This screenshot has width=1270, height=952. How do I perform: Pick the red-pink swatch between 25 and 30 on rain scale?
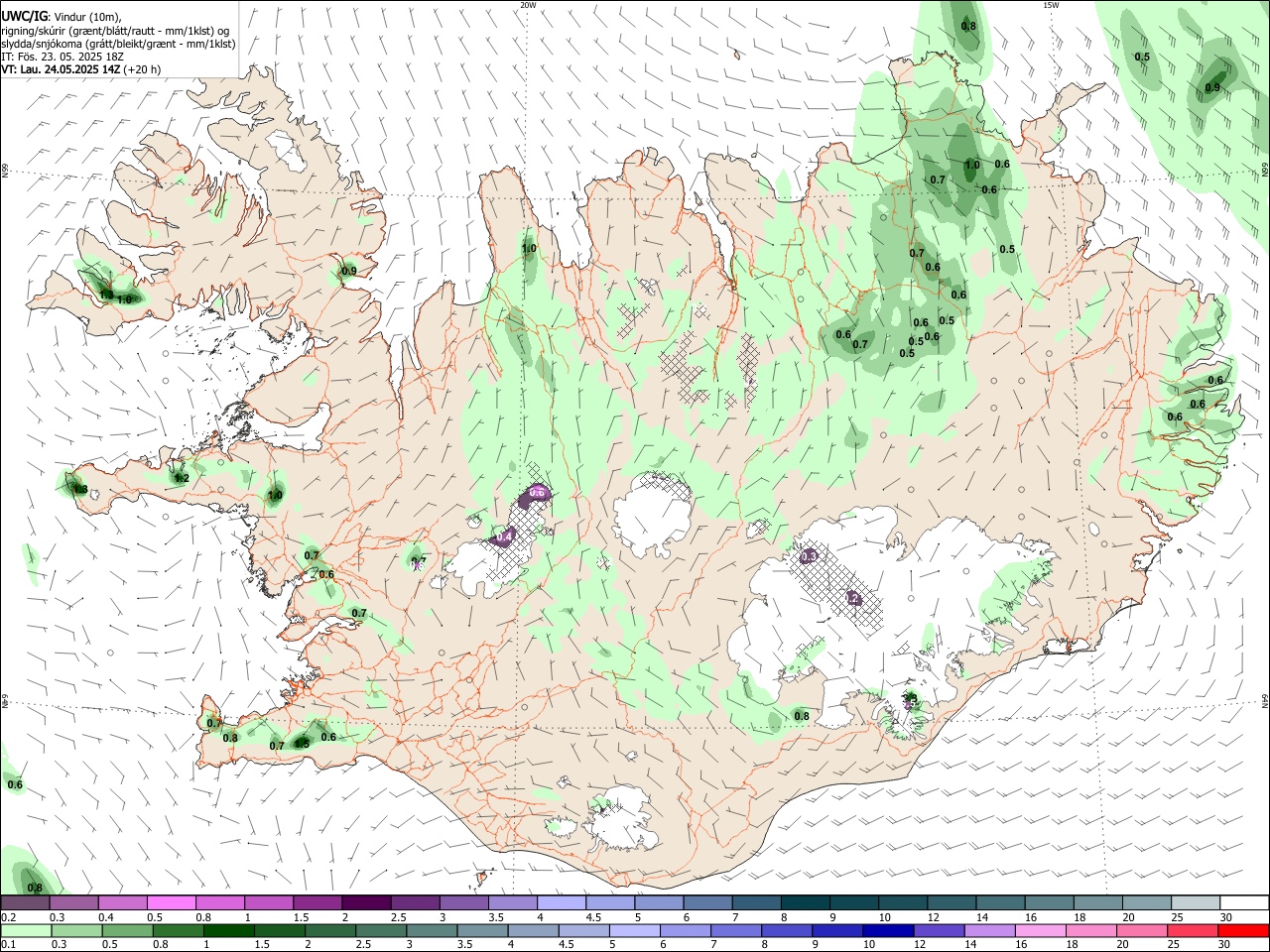point(1193,930)
